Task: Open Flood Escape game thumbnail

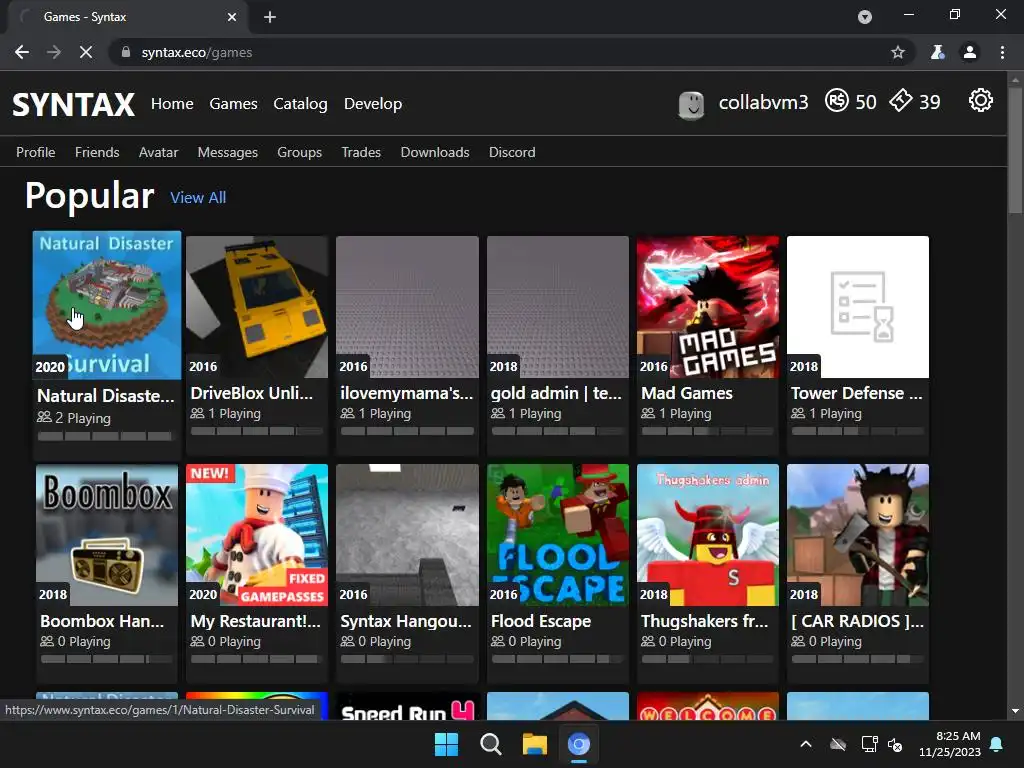Action: pos(558,535)
